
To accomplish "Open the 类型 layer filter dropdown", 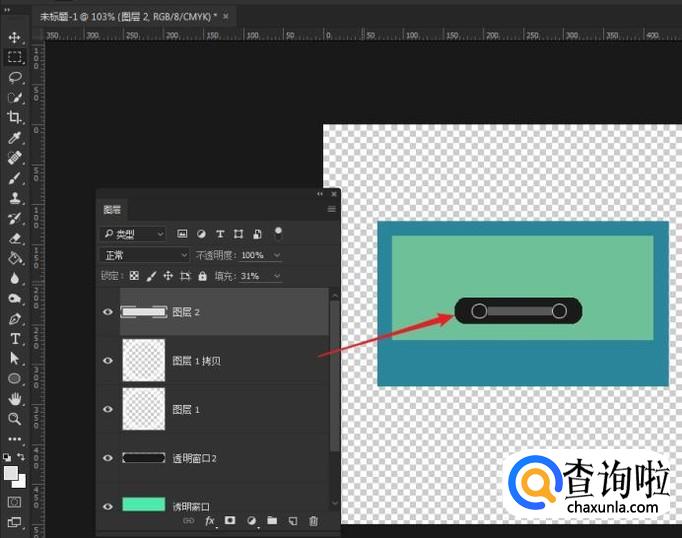I will point(133,234).
